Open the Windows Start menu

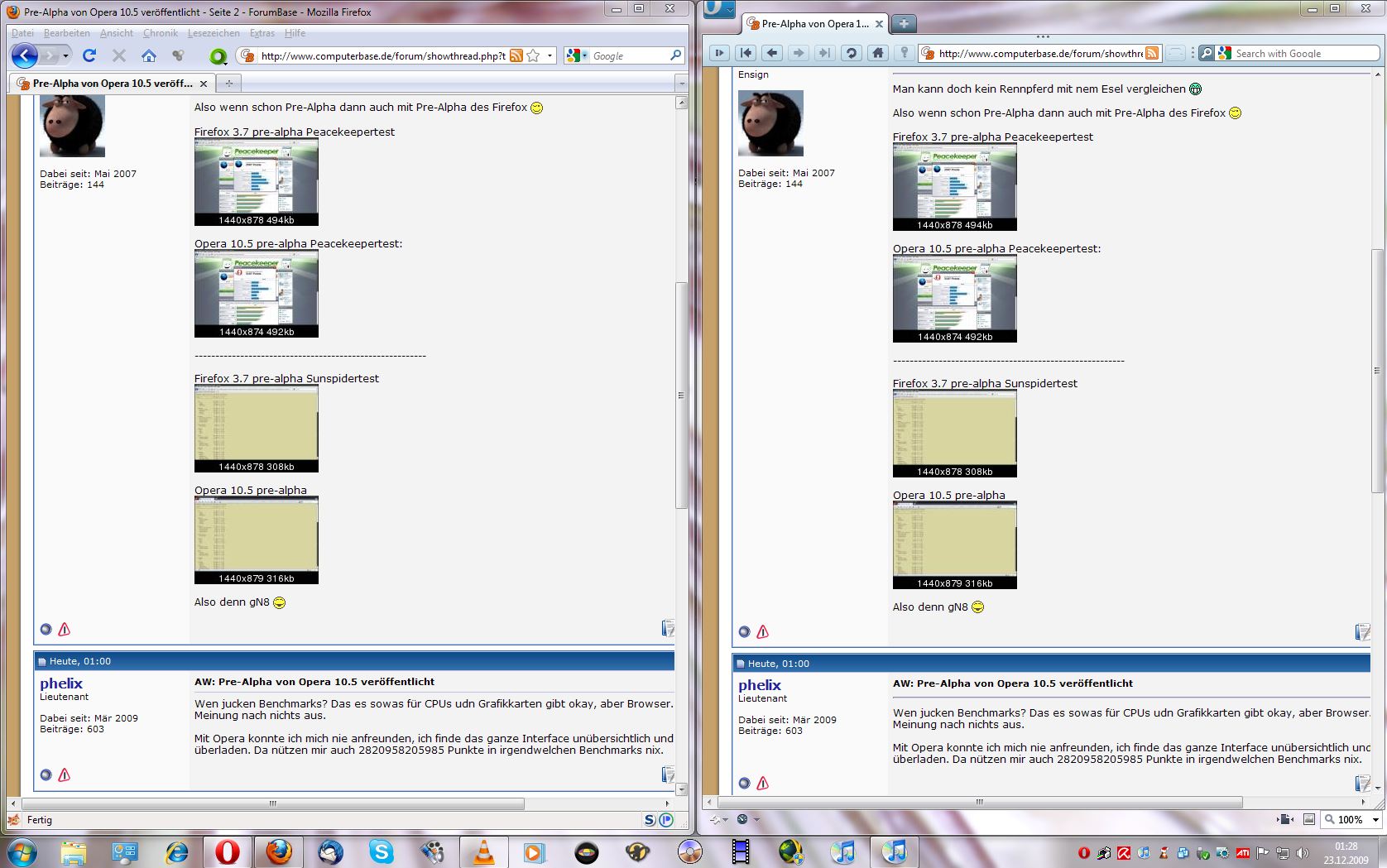[x=22, y=851]
